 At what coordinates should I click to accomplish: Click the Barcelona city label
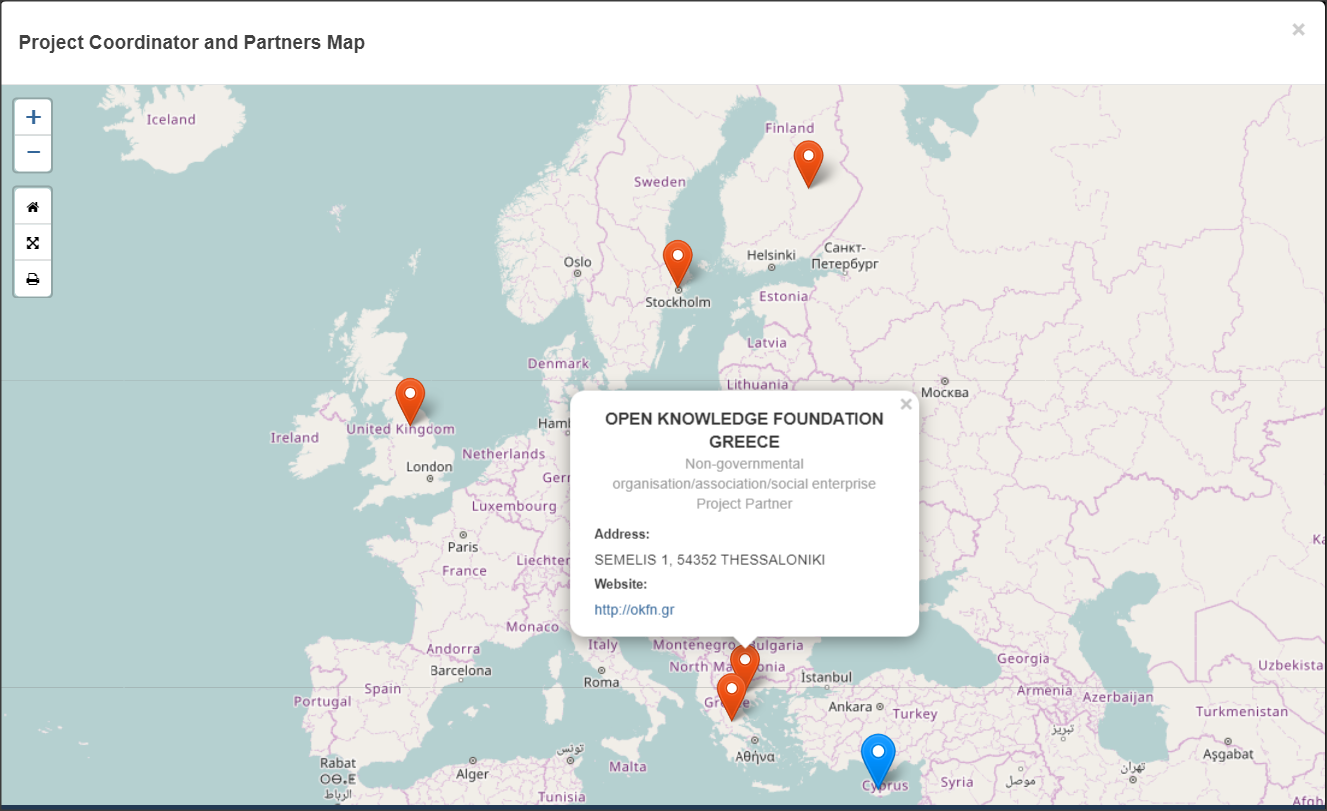[461, 671]
